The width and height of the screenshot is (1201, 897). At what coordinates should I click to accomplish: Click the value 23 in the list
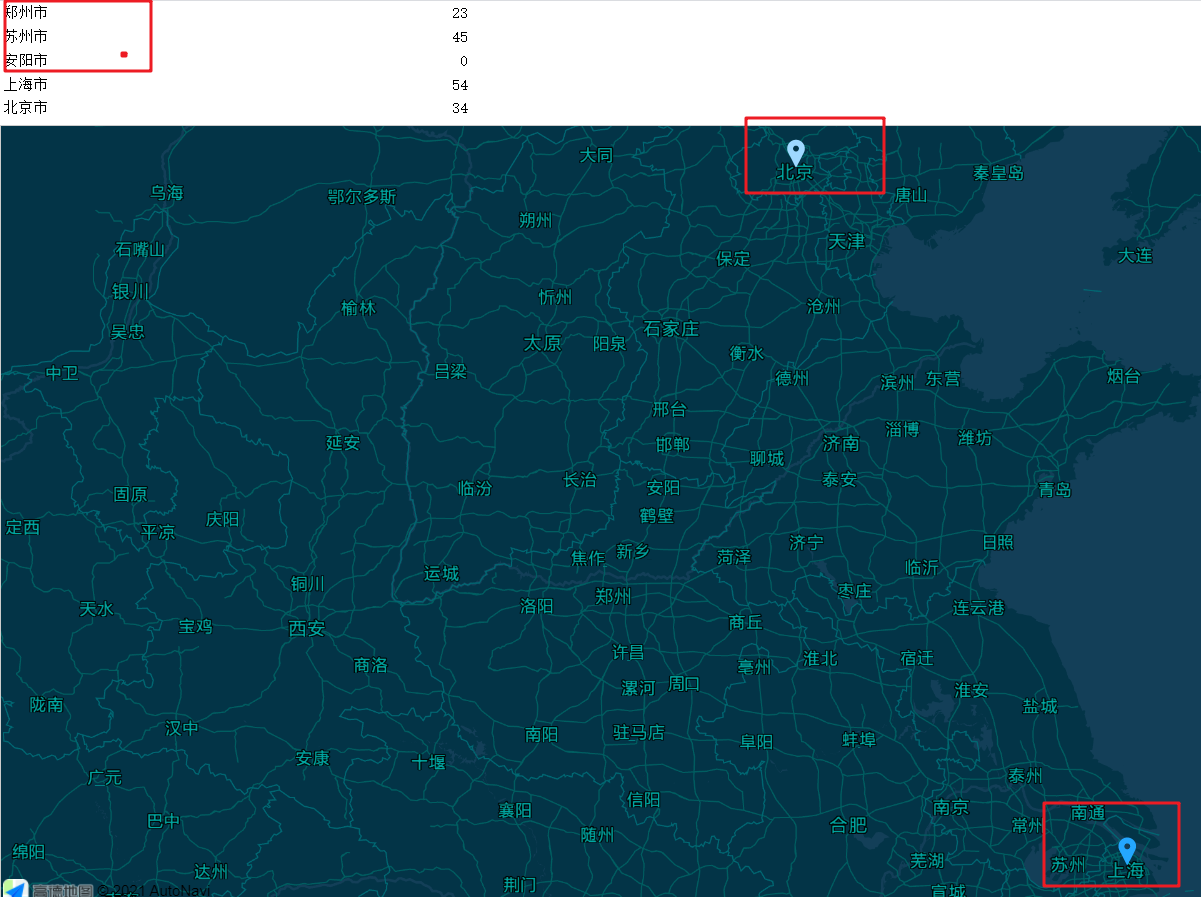point(460,13)
